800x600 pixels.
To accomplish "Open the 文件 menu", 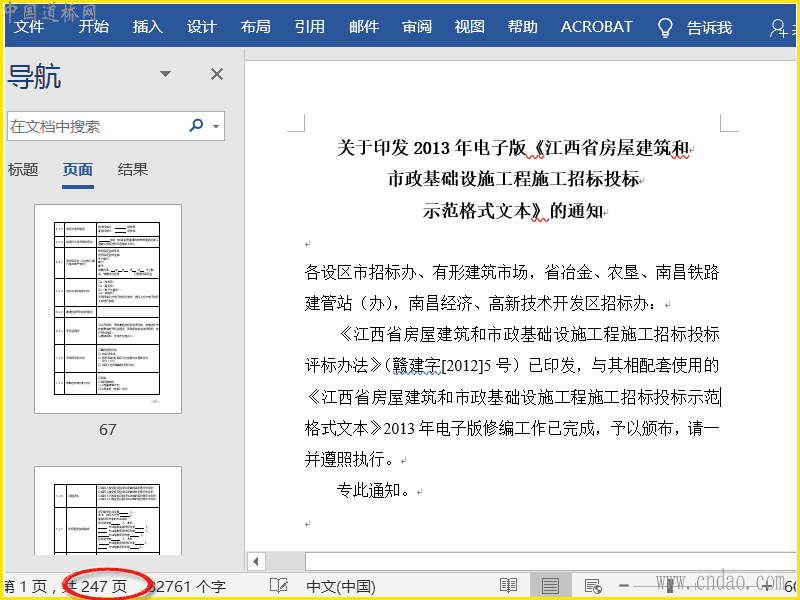I will [29, 27].
